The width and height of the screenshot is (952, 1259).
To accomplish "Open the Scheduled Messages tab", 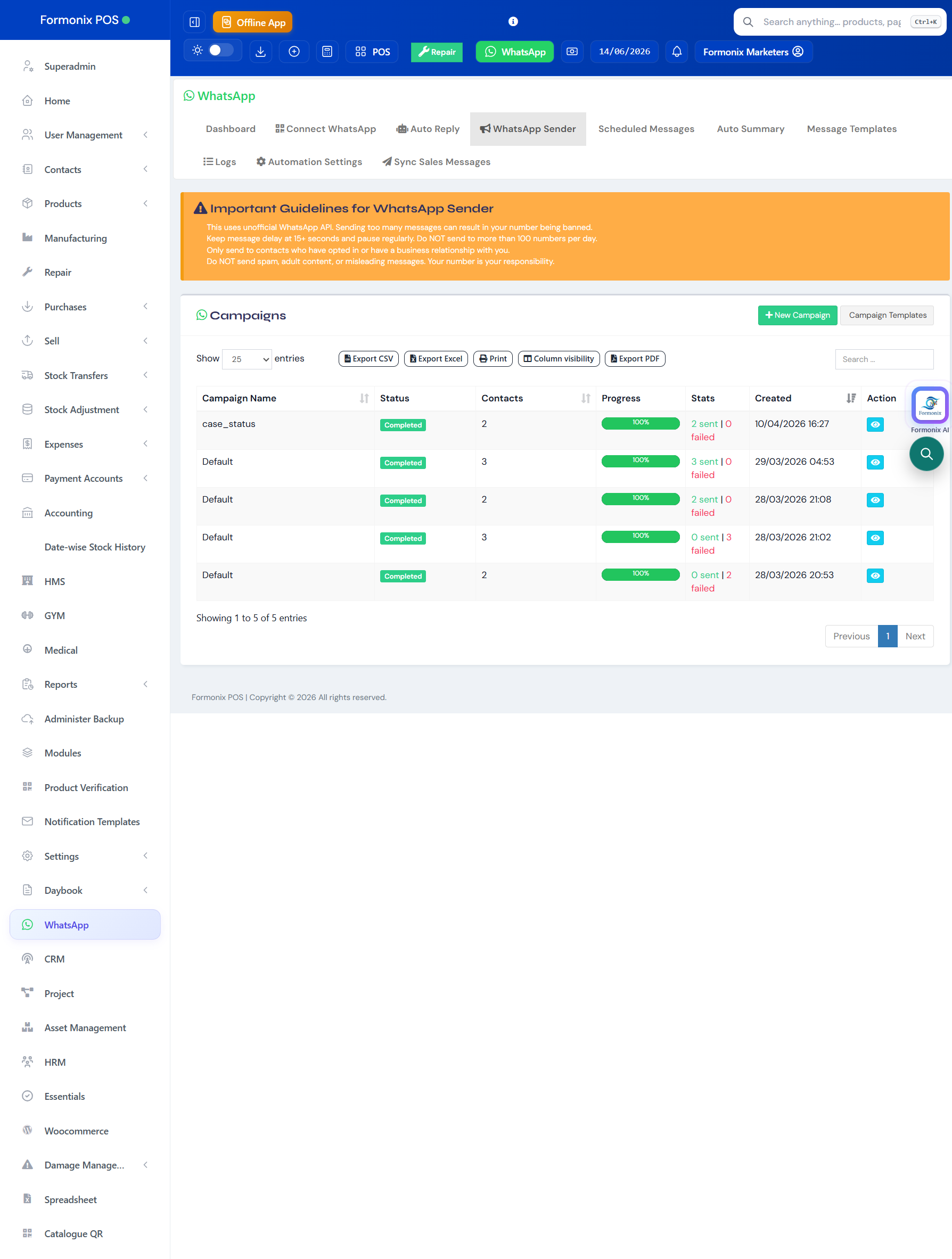I will 646,129.
